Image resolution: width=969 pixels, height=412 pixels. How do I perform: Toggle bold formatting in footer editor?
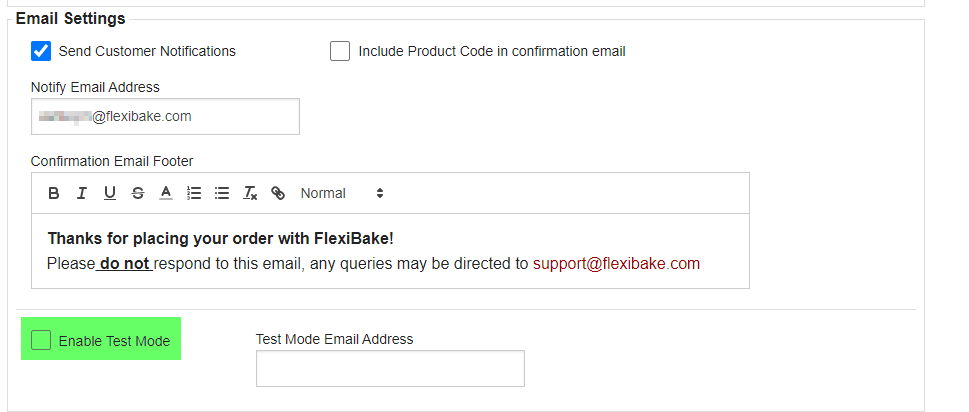coord(54,193)
